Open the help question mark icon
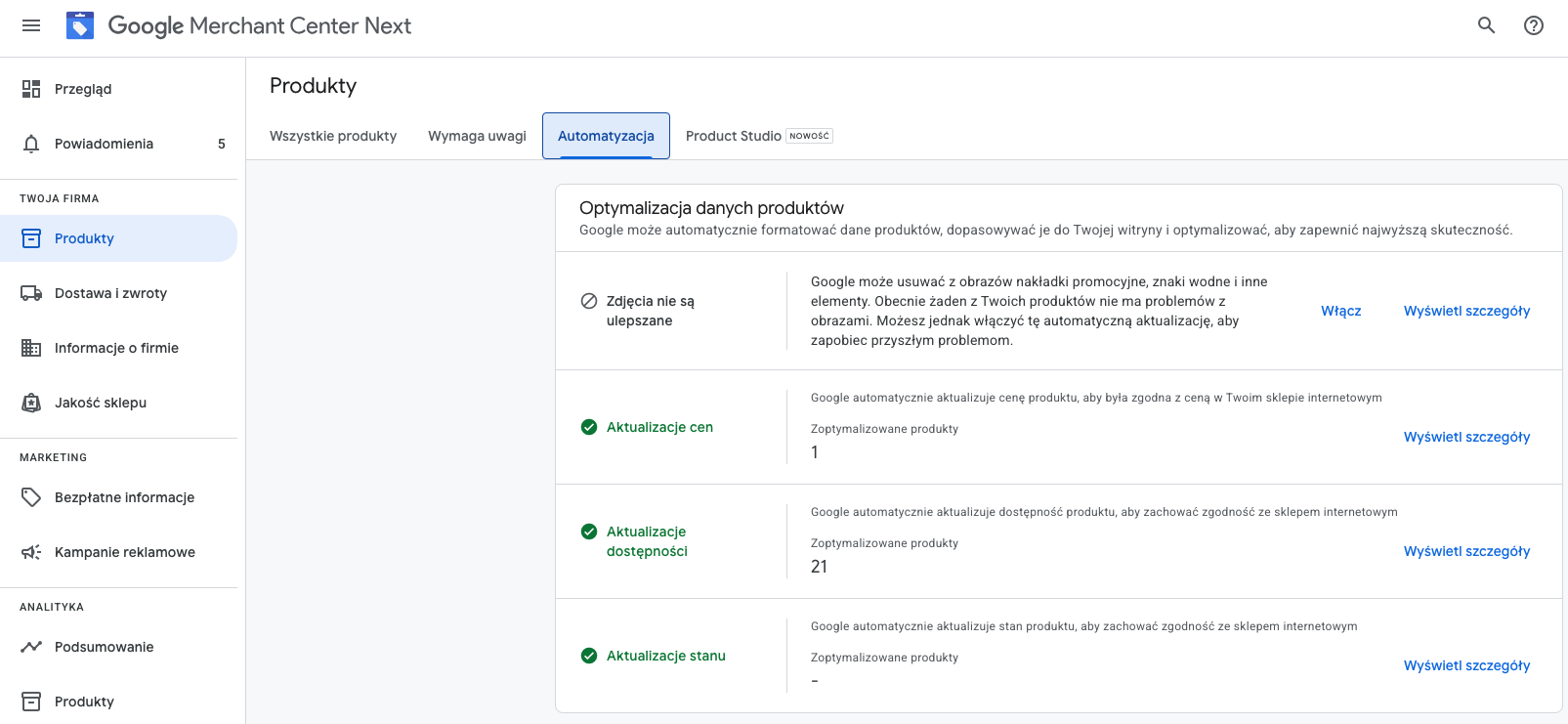 pyautogui.click(x=1534, y=25)
